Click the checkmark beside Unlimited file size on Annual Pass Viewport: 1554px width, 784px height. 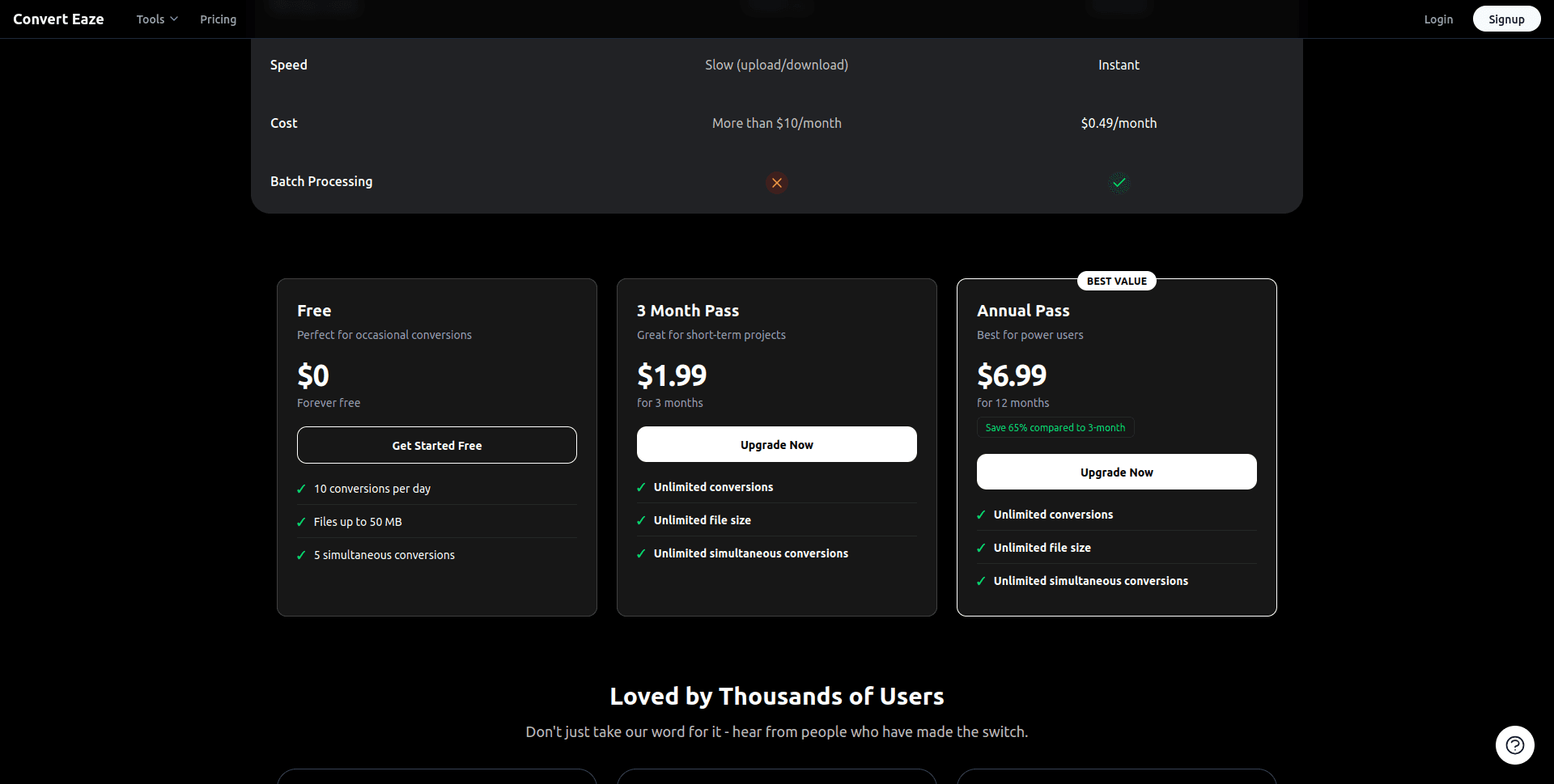[981, 548]
